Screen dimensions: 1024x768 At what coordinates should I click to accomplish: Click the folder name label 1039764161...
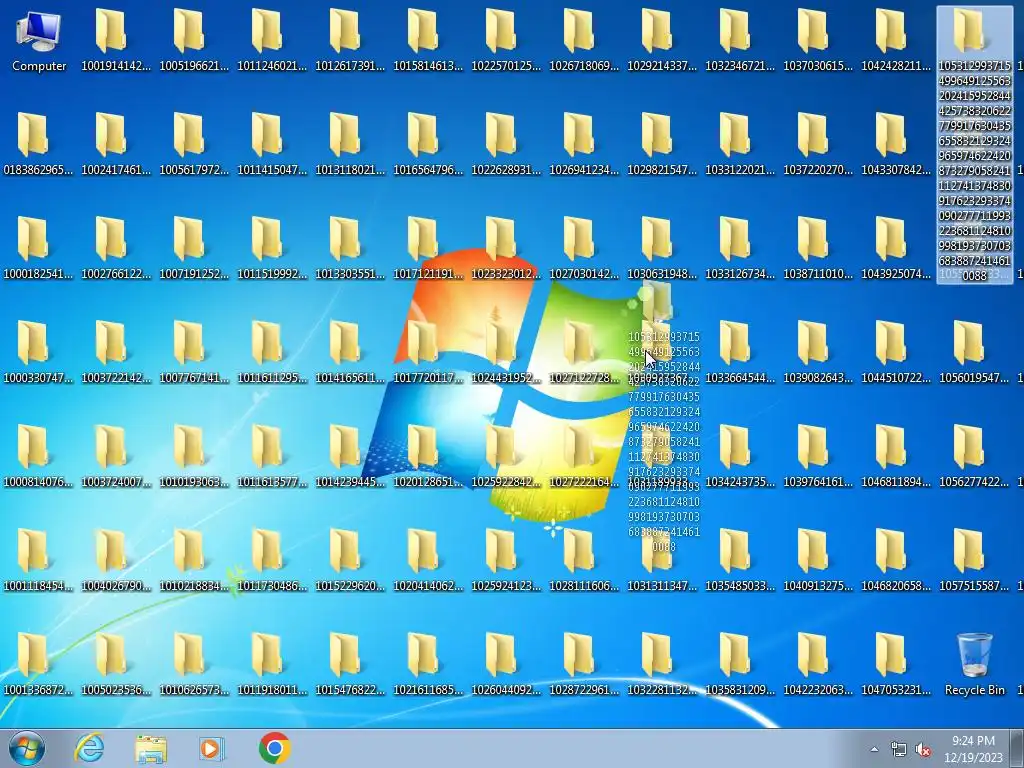(x=818, y=482)
